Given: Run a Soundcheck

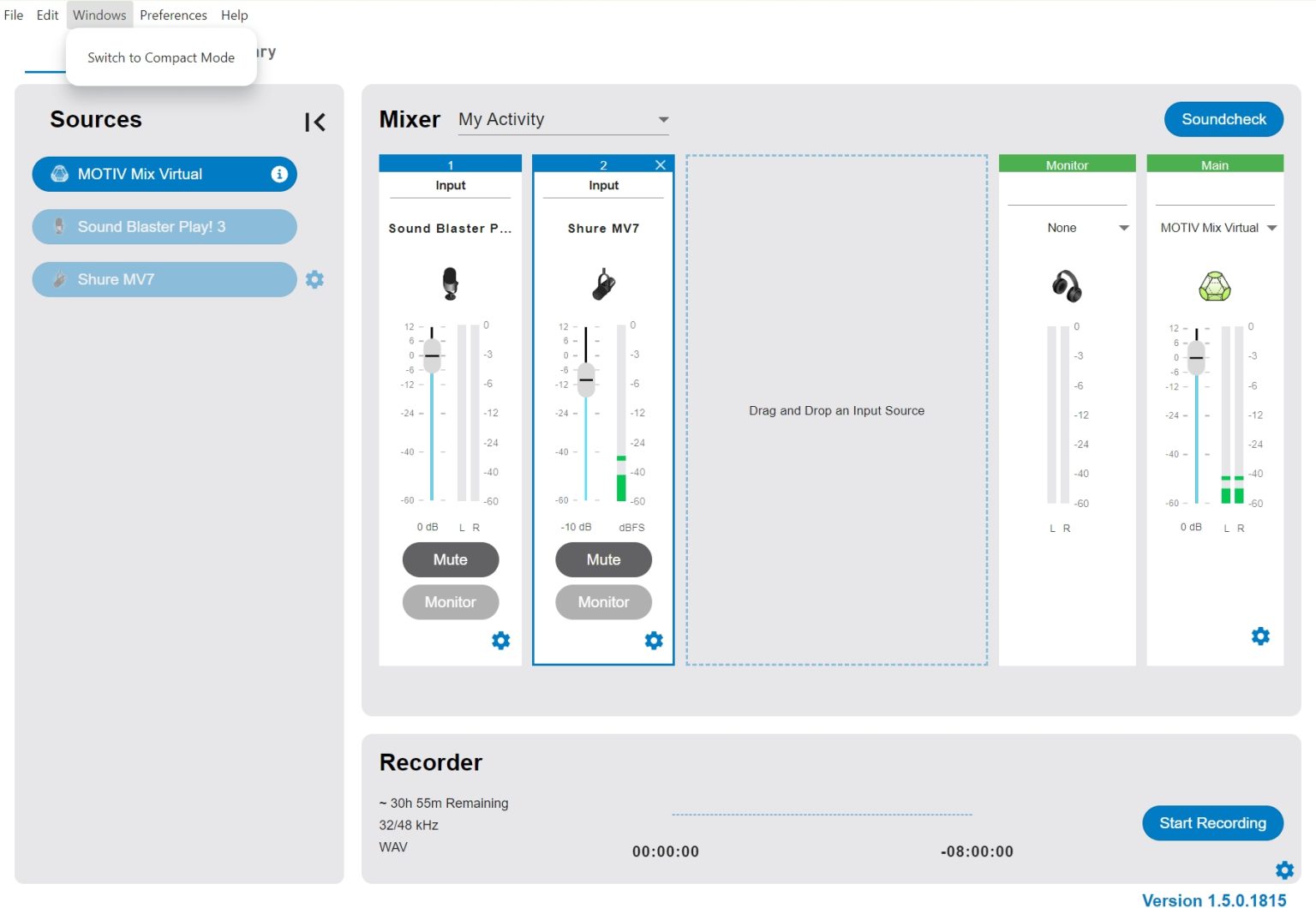Looking at the screenshot, I should point(1223,119).
